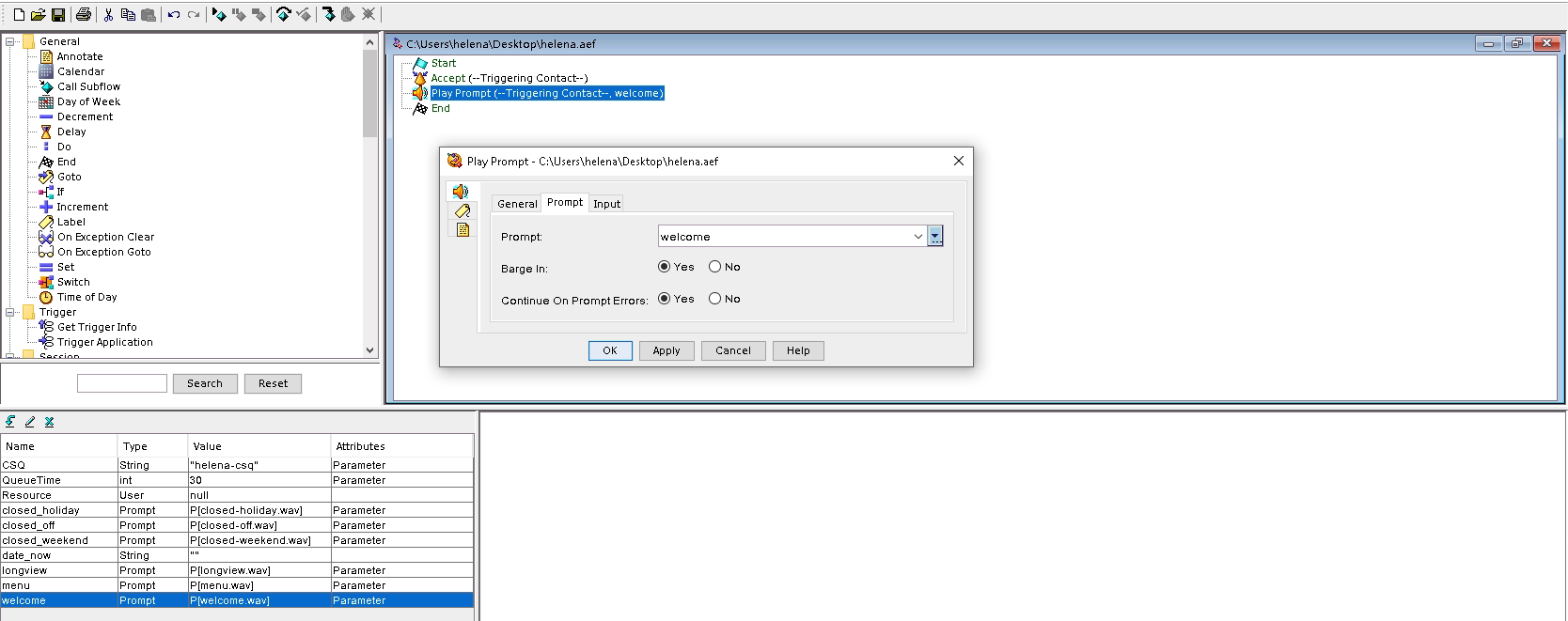Click the palette search text field

click(x=122, y=383)
